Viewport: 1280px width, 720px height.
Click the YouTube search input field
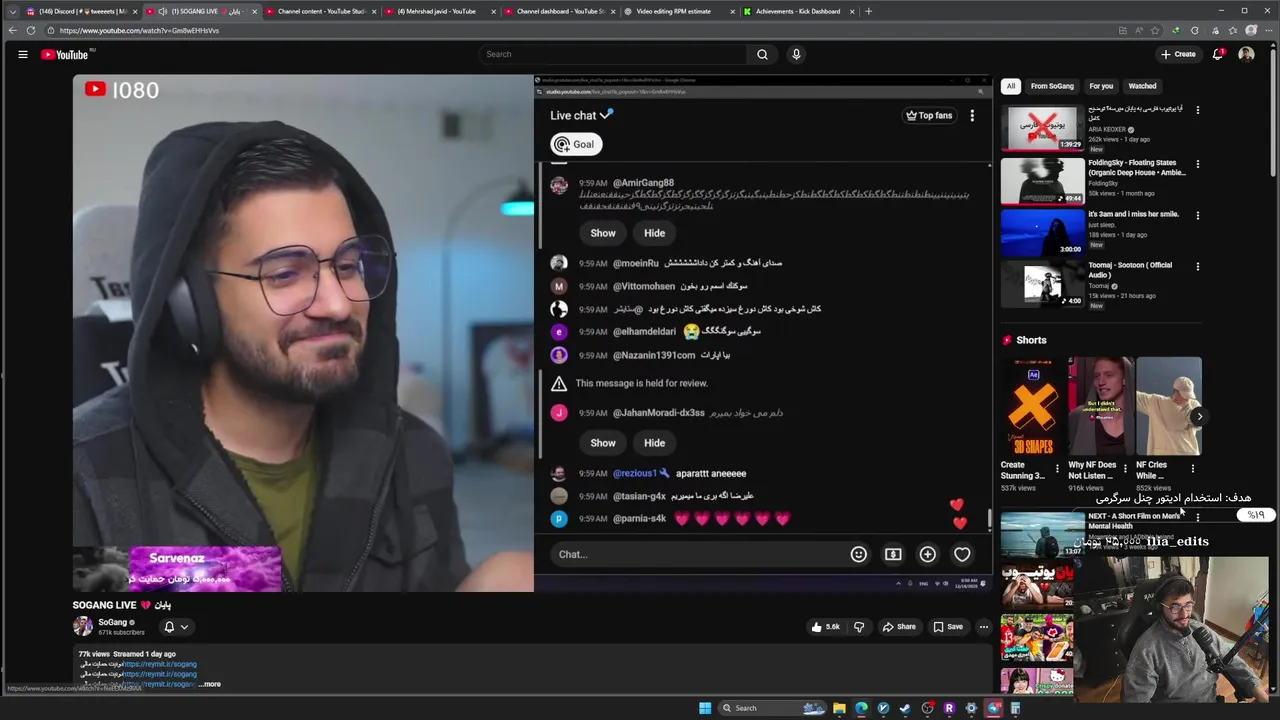click(x=612, y=54)
